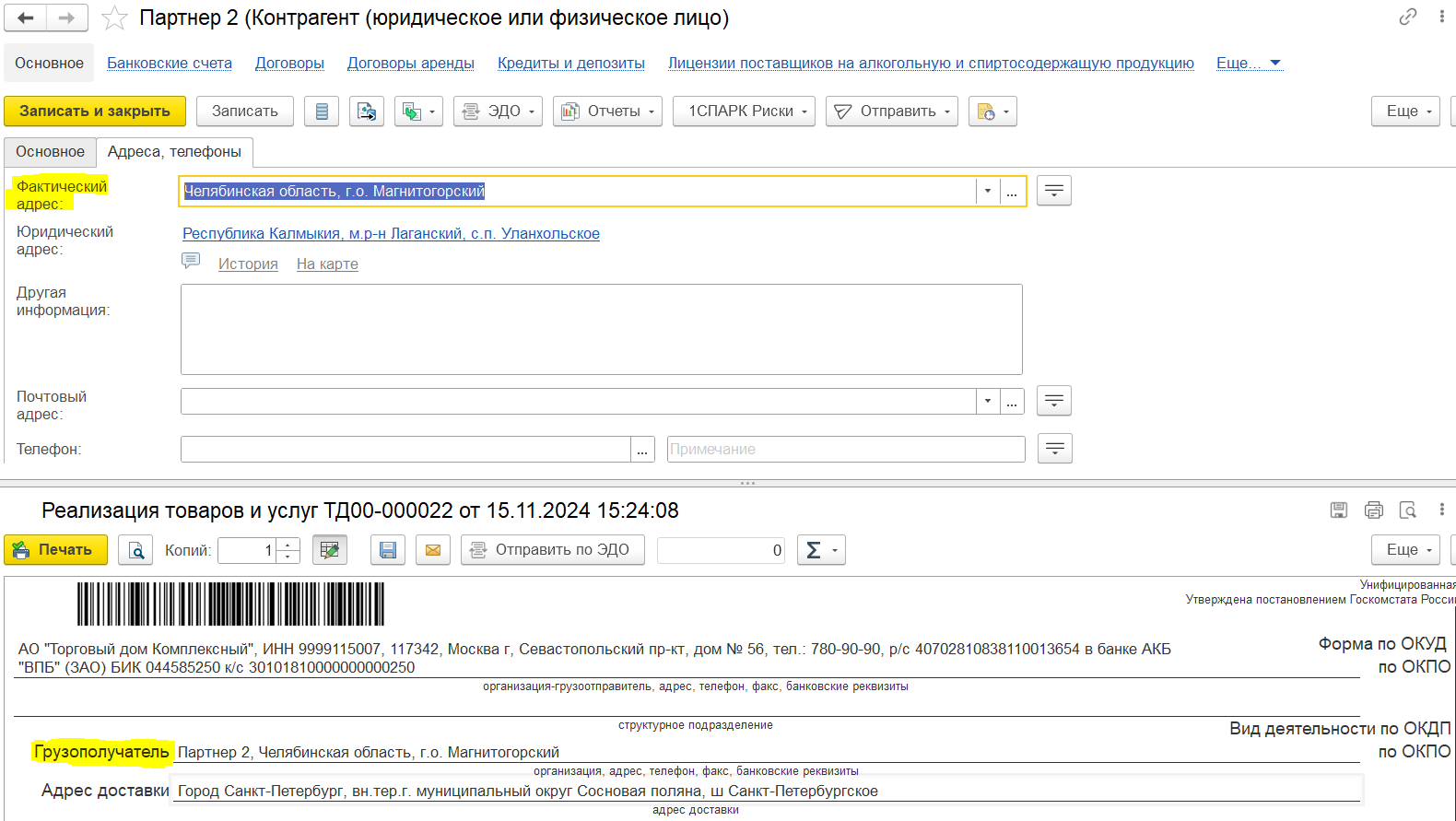Click the printer icon in the document header
Viewport: 1456px width, 821px height.
[1373, 510]
